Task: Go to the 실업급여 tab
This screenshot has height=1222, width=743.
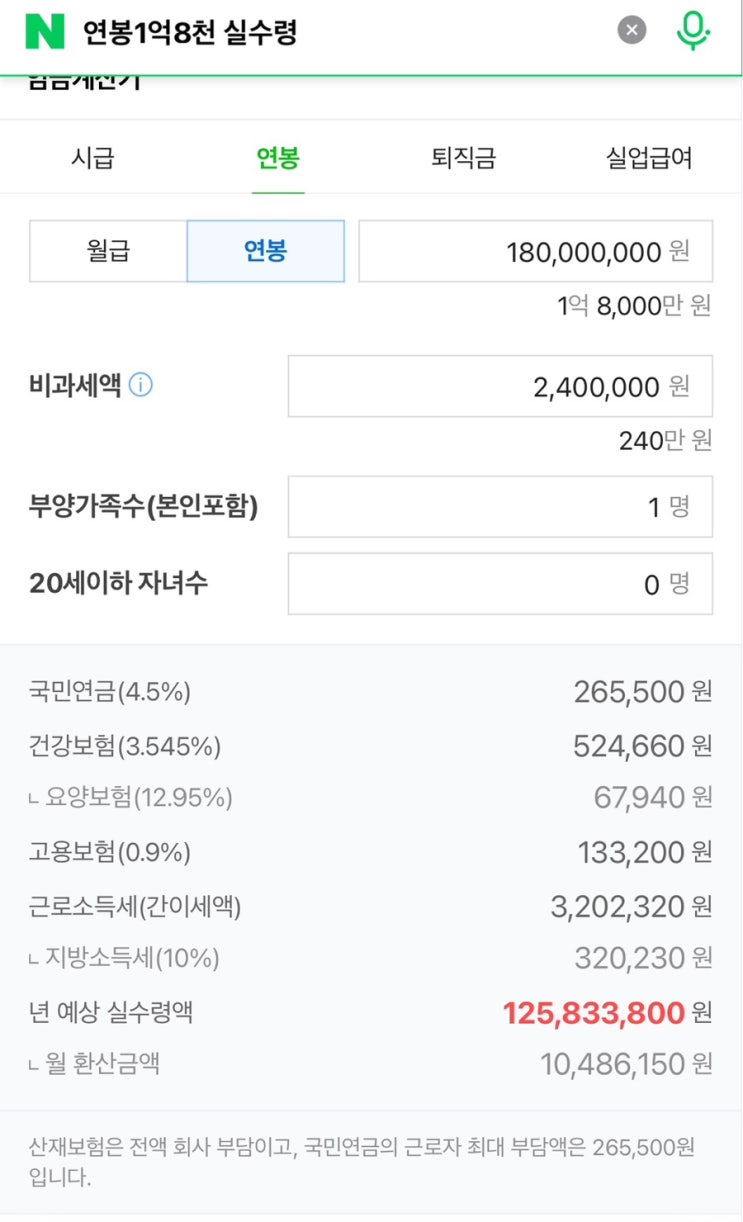Action: click(649, 158)
